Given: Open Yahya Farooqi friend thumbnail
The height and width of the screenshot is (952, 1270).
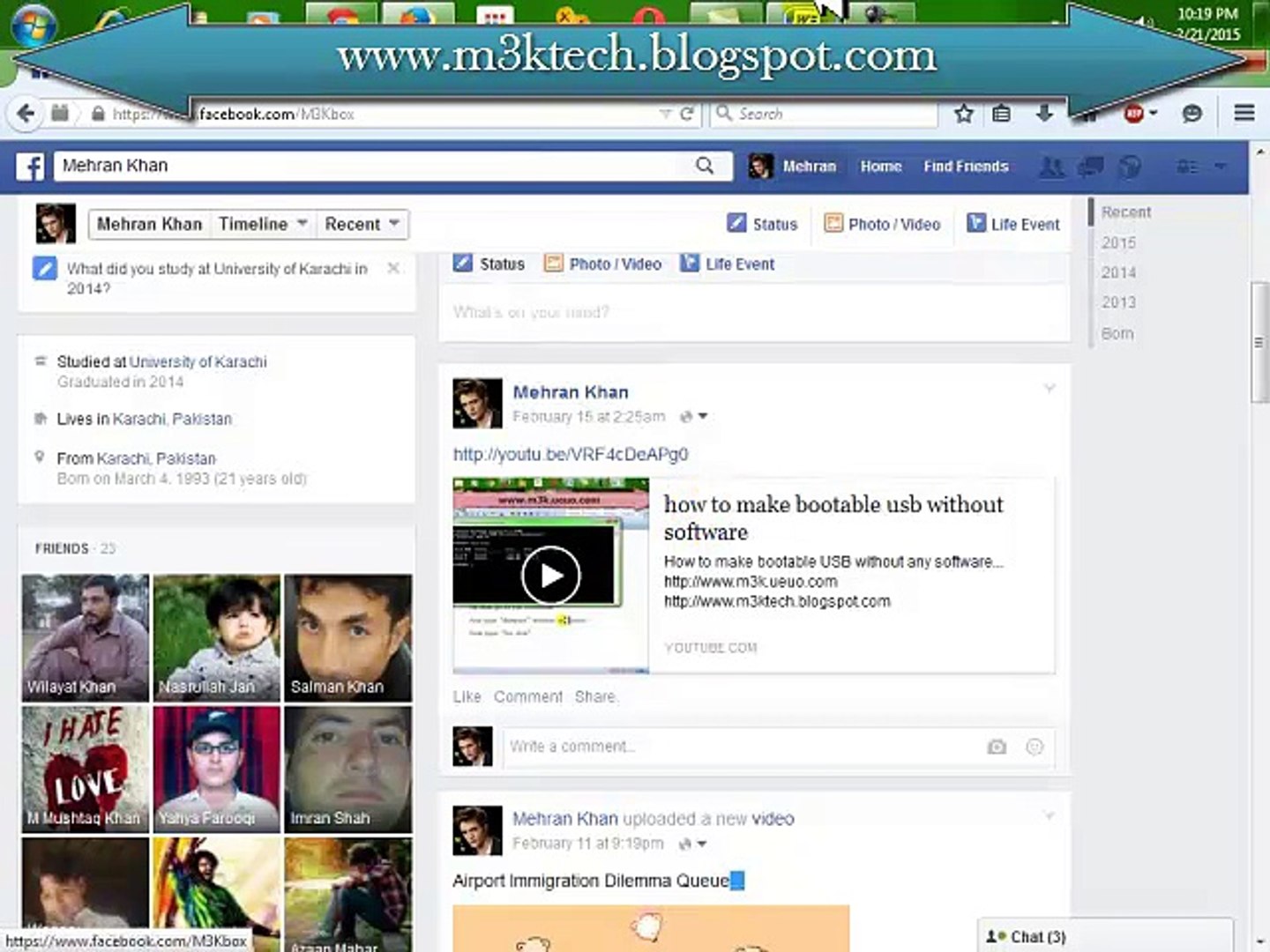Looking at the screenshot, I should click(217, 770).
